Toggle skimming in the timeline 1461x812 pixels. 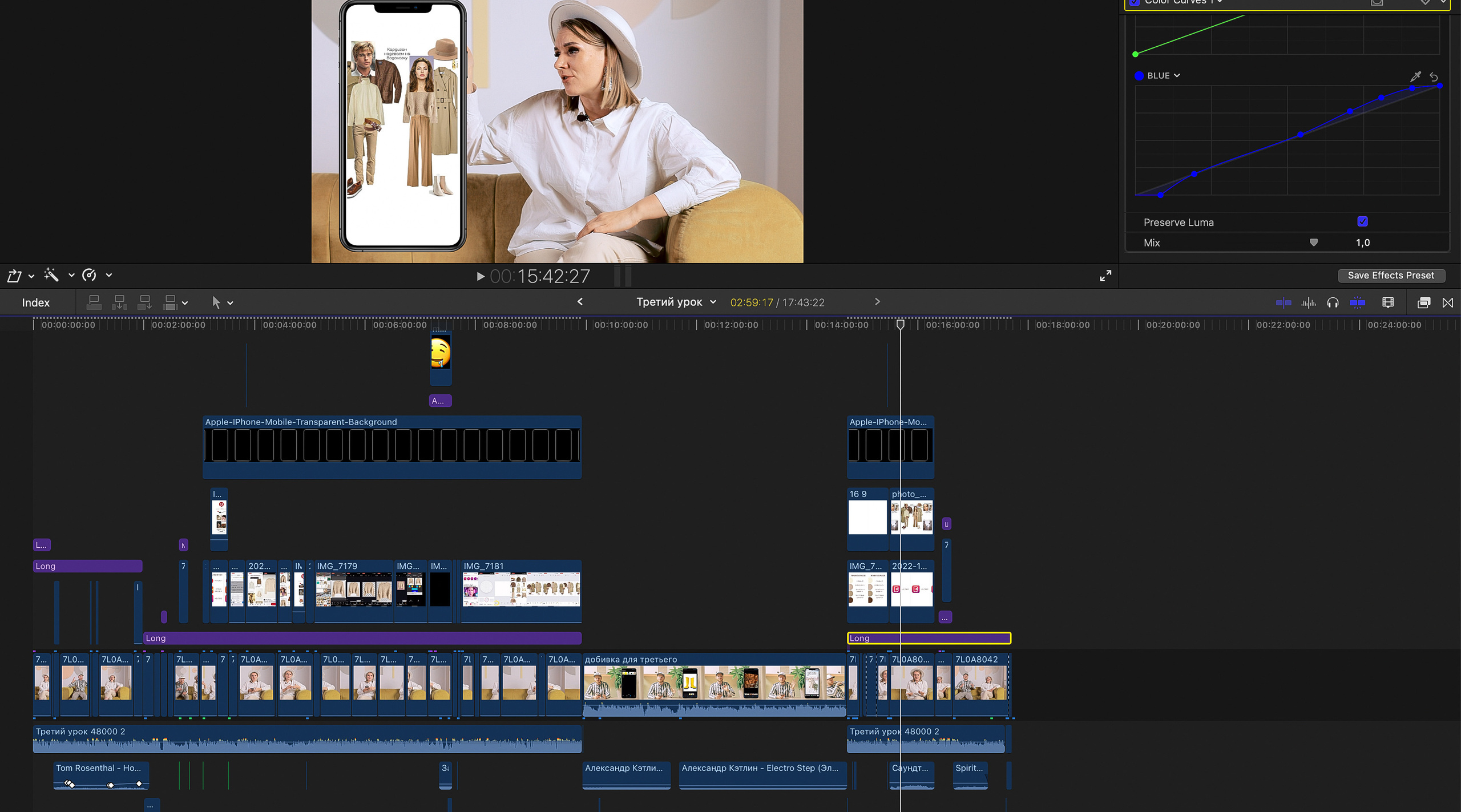1284,303
